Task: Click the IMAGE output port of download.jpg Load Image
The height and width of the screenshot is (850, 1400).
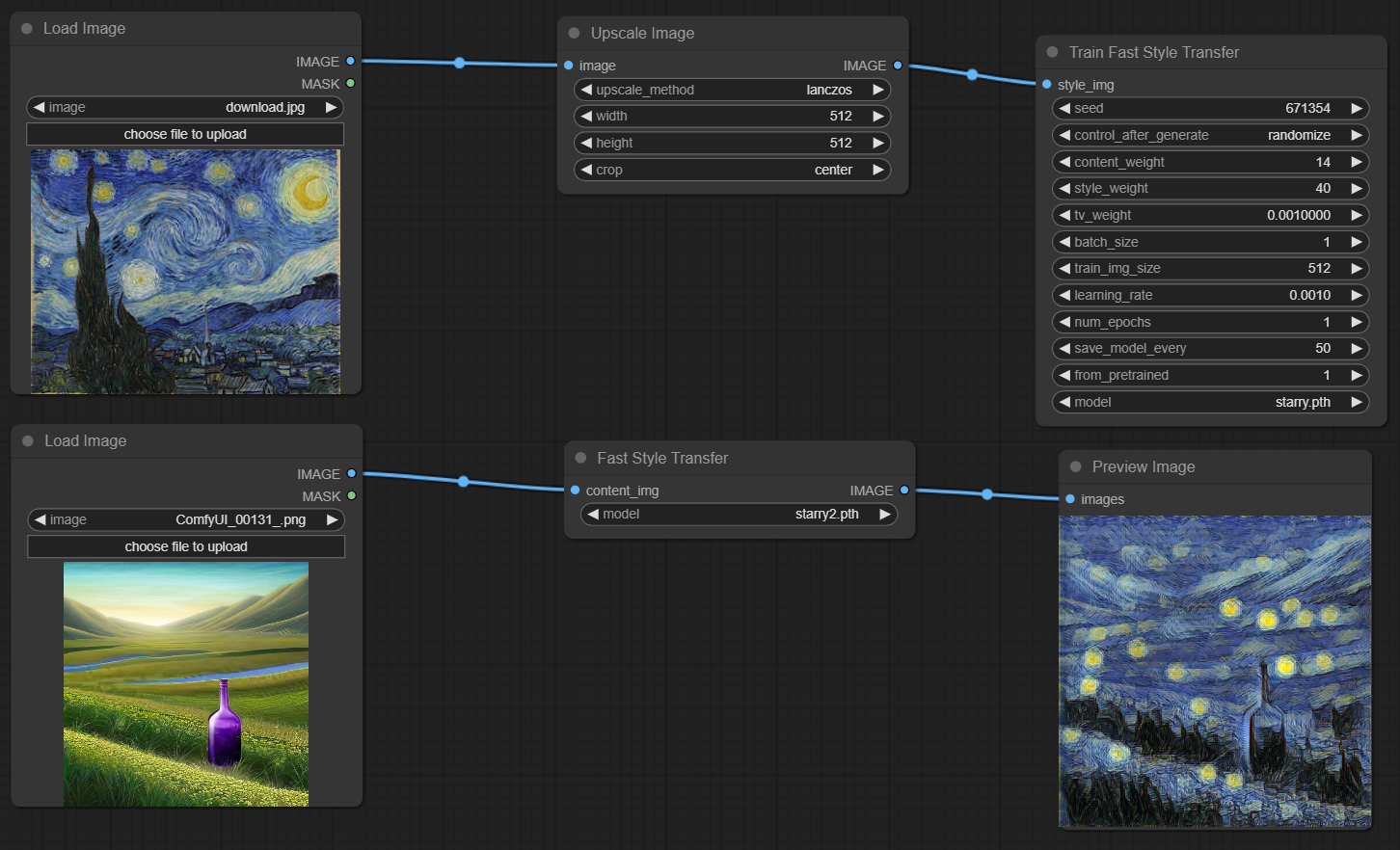Action: click(x=350, y=61)
